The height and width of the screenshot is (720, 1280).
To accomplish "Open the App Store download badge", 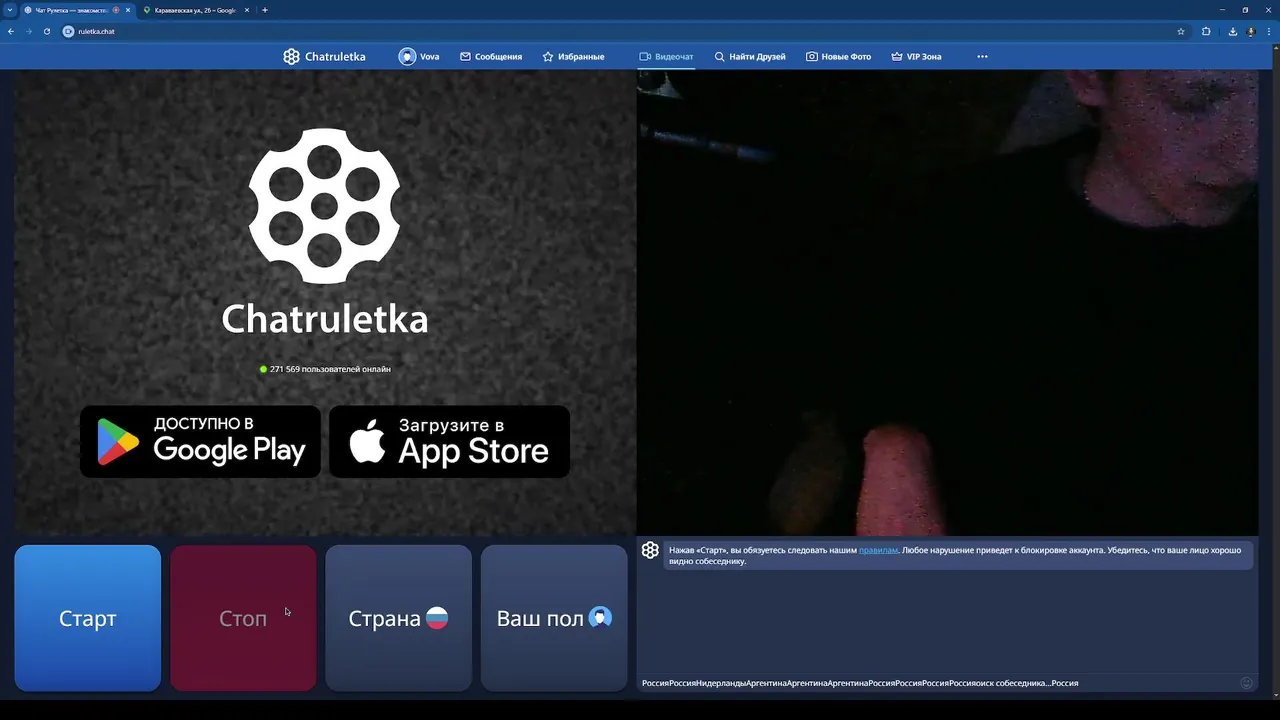I will click(x=449, y=441).
